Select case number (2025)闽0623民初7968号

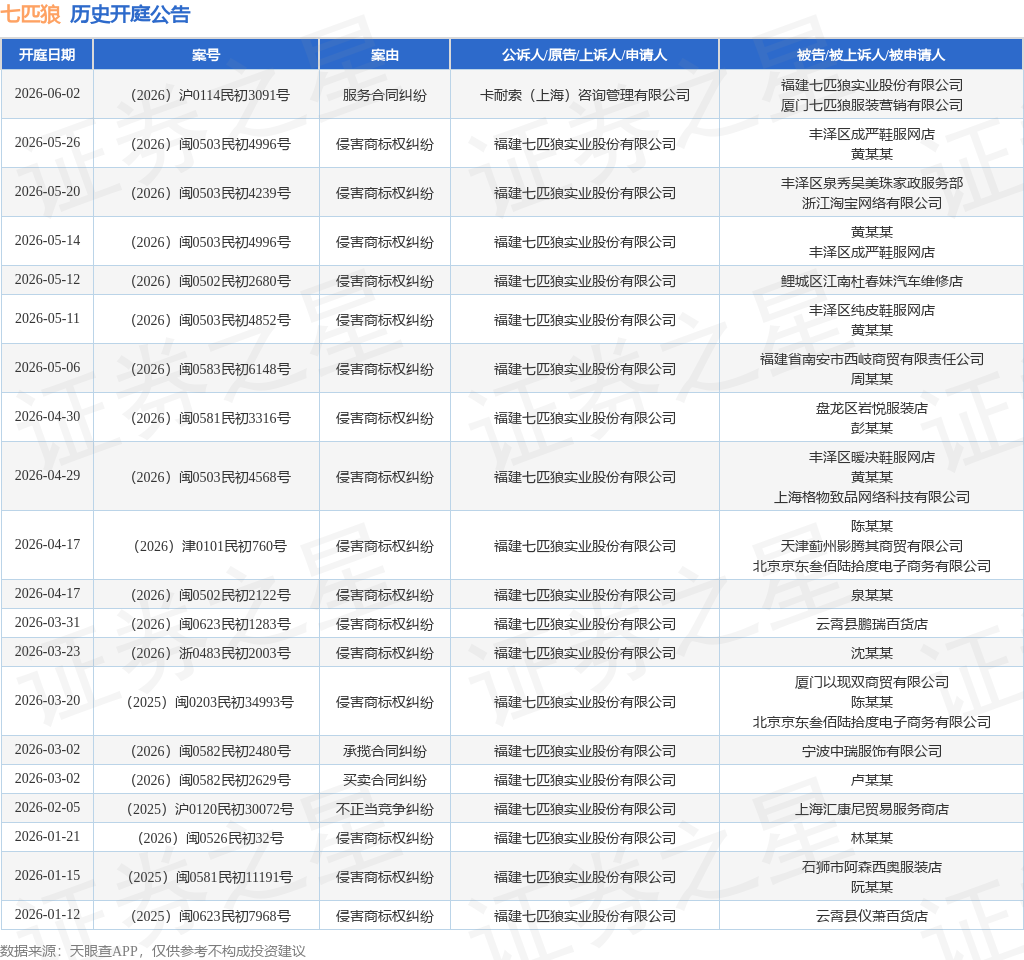[x=210, y=916]
